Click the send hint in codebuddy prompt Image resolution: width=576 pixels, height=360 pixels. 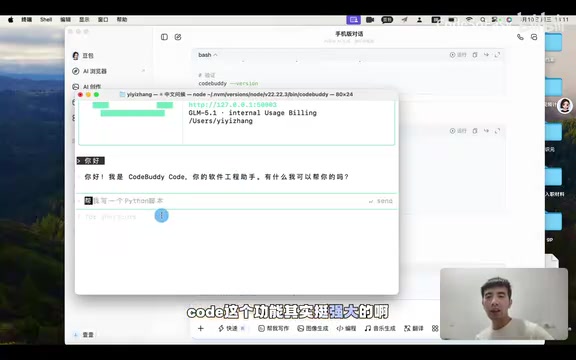tap(381, 201)
